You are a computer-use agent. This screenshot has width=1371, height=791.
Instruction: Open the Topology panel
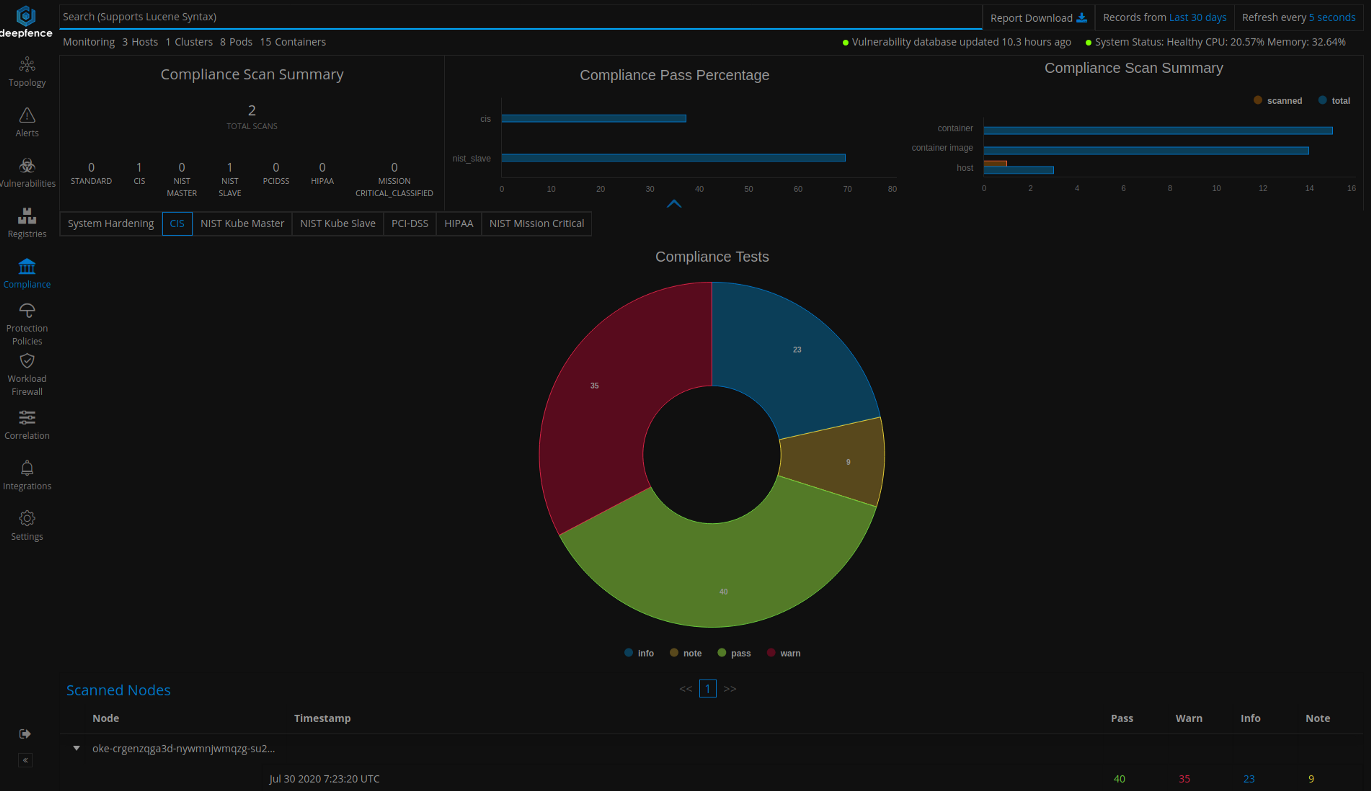pos(26,72)
